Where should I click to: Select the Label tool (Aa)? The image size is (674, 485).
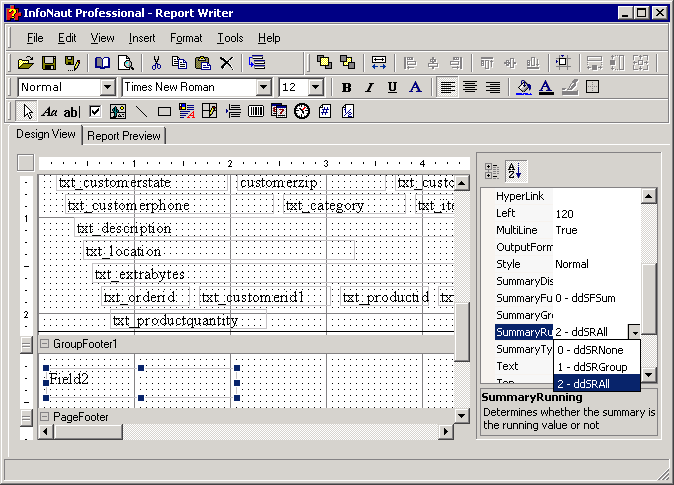[49, 112]
